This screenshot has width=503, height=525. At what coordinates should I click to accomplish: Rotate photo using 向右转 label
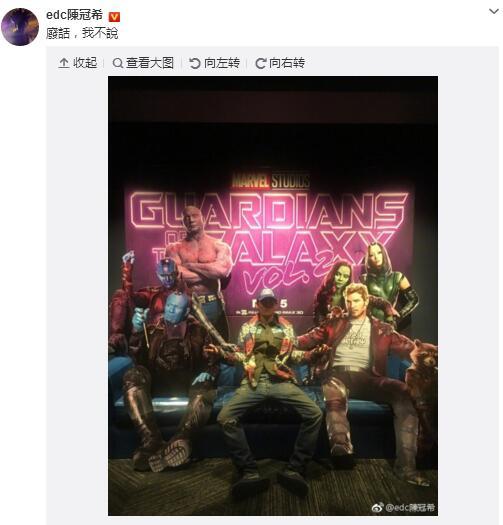287,63
